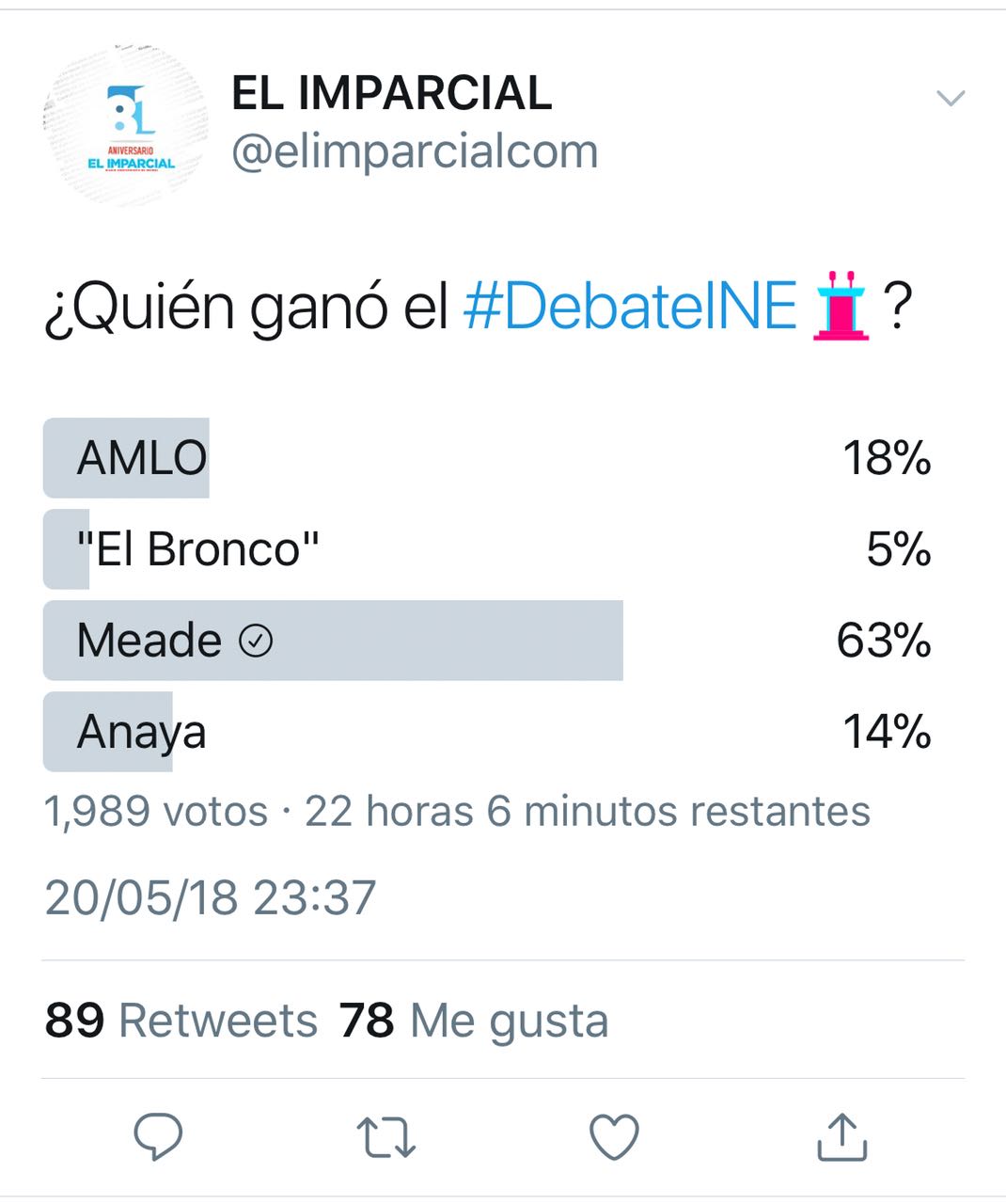Open the share upload icon
The height and width of the screenshot is (1204, 1006).
841,1135
